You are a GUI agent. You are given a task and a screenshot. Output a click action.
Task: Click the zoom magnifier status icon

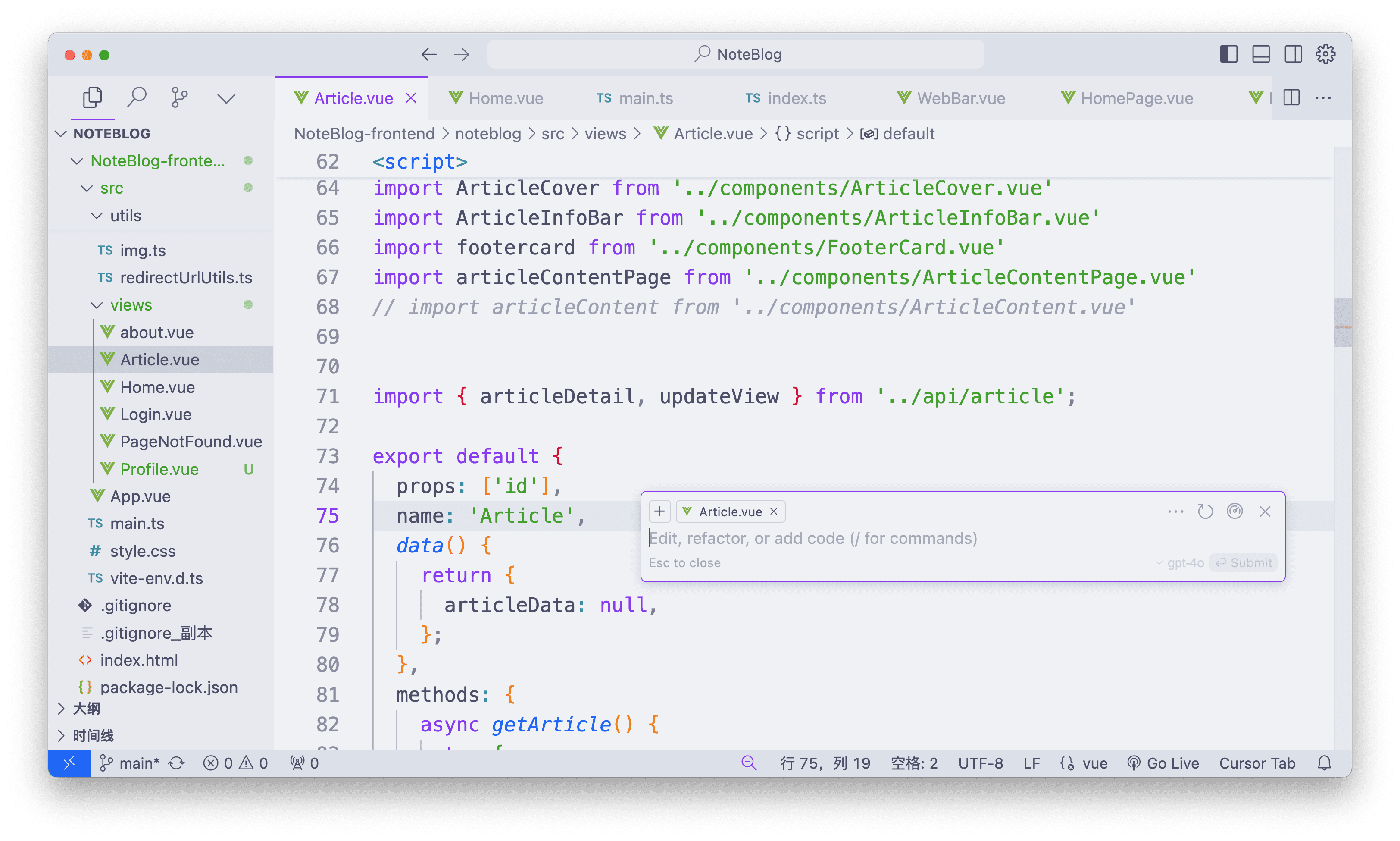[x=749, y=763]
